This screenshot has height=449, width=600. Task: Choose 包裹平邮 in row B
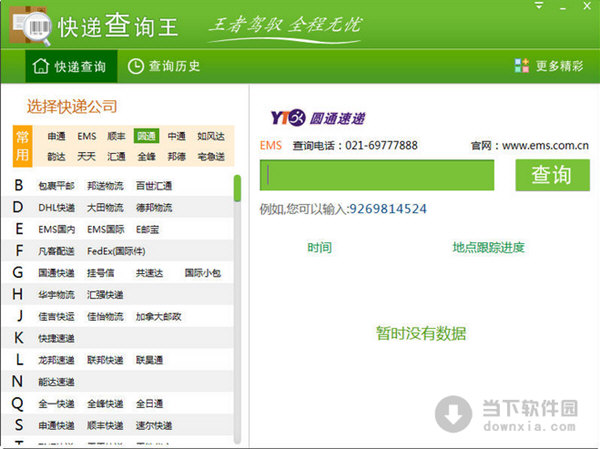click(x=56, y=186)
